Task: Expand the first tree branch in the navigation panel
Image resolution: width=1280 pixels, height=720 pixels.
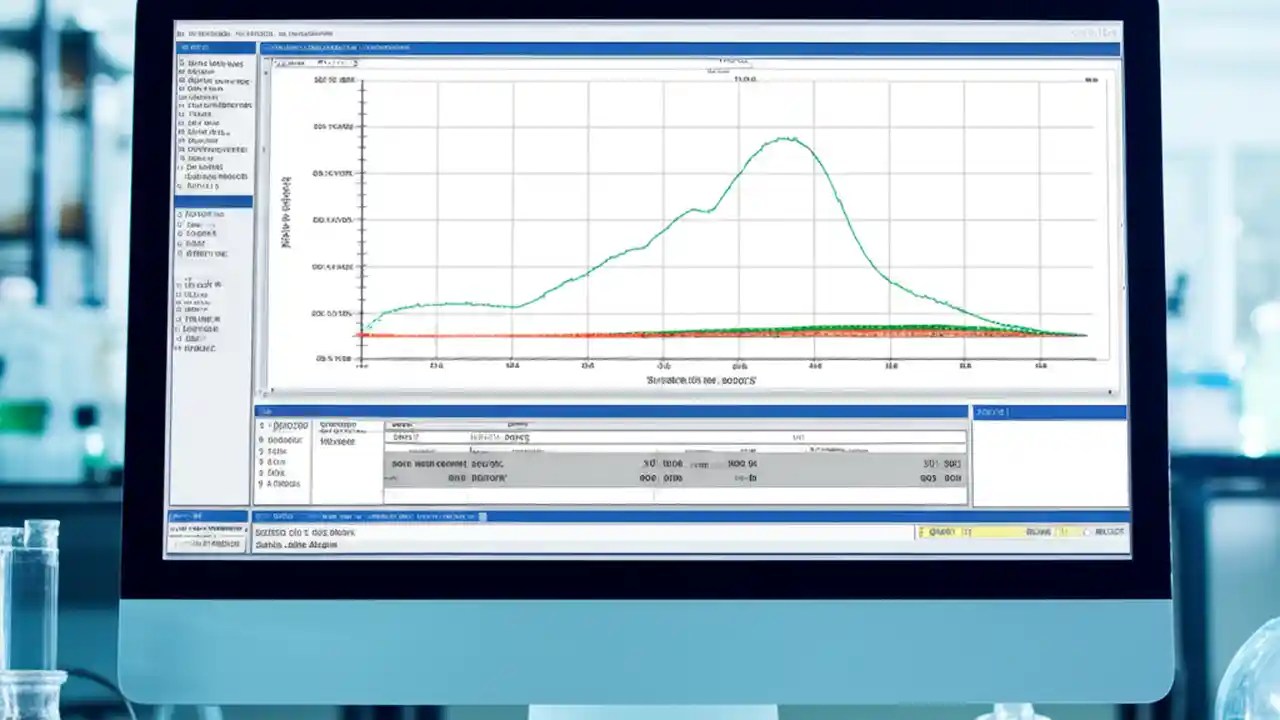Action: pos(180,62)
